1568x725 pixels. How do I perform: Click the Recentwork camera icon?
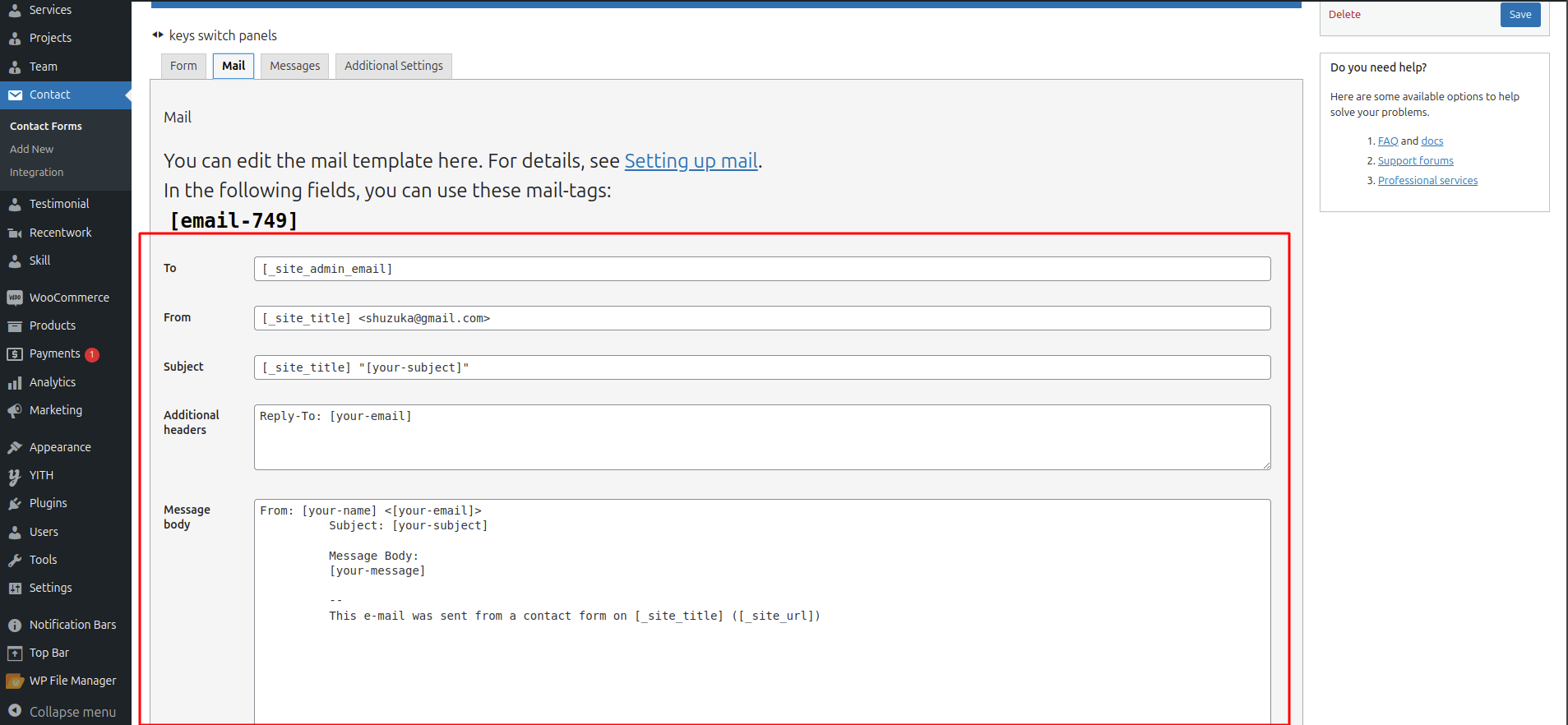point(15,233)
